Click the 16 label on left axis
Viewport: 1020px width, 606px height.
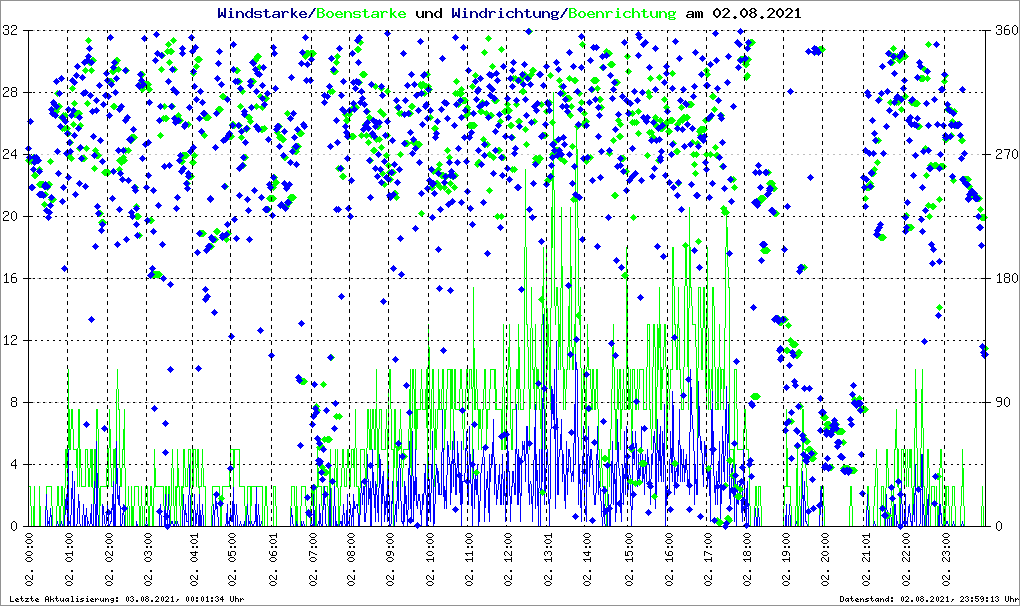coord(11,279)
